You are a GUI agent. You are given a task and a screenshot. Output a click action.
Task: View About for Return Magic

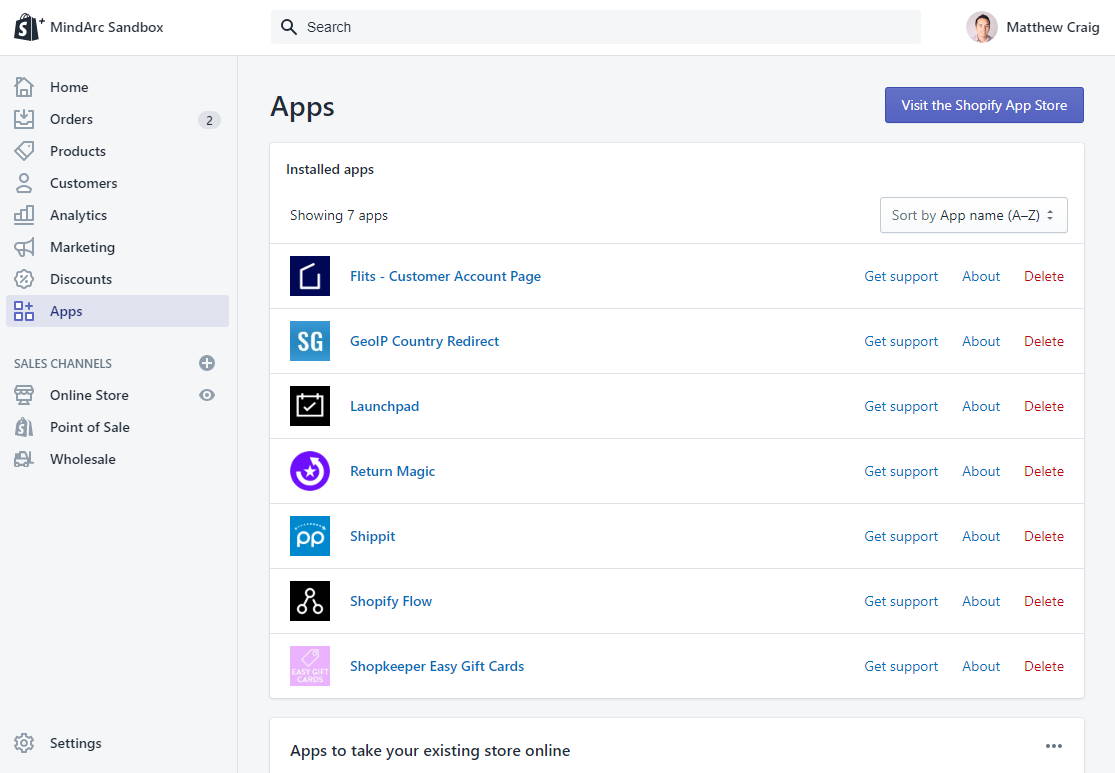[981, 471]
